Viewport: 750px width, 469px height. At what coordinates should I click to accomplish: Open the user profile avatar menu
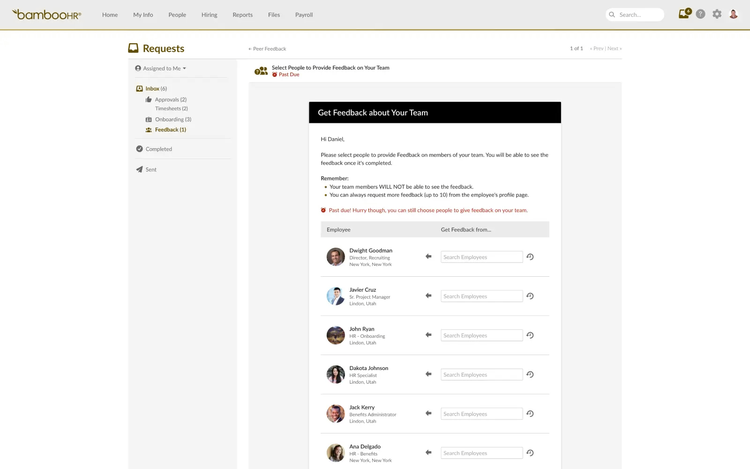tap(733, 14)
